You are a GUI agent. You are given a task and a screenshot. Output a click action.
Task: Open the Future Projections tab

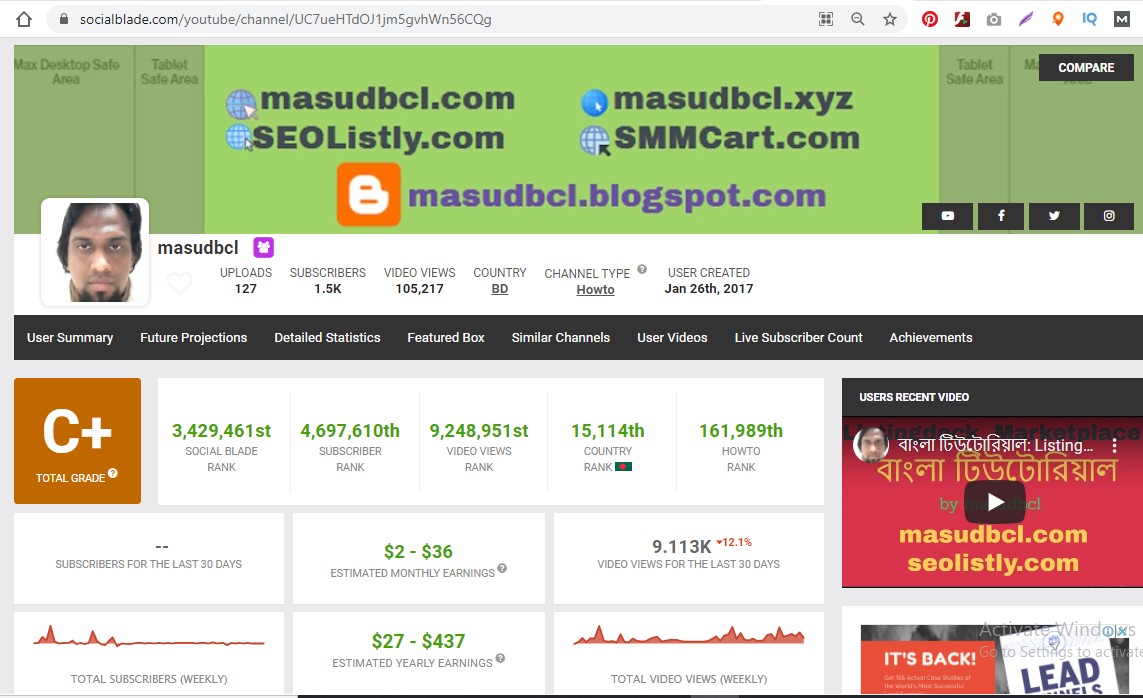tap(193, 337)
